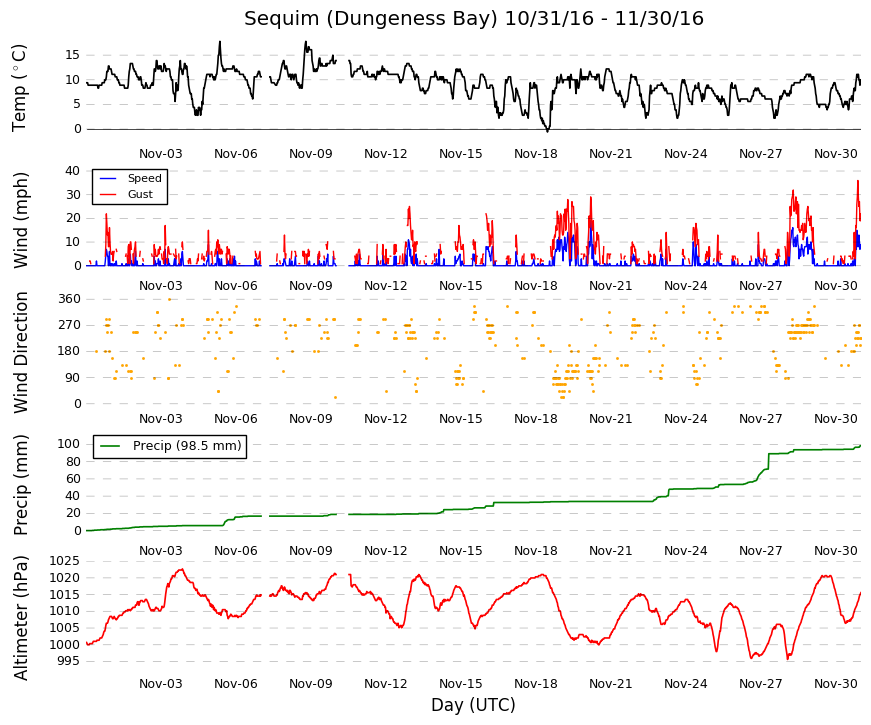Click the Precip (mm) axis label
This screenshot has width=871, height=725.
point(21,485)
